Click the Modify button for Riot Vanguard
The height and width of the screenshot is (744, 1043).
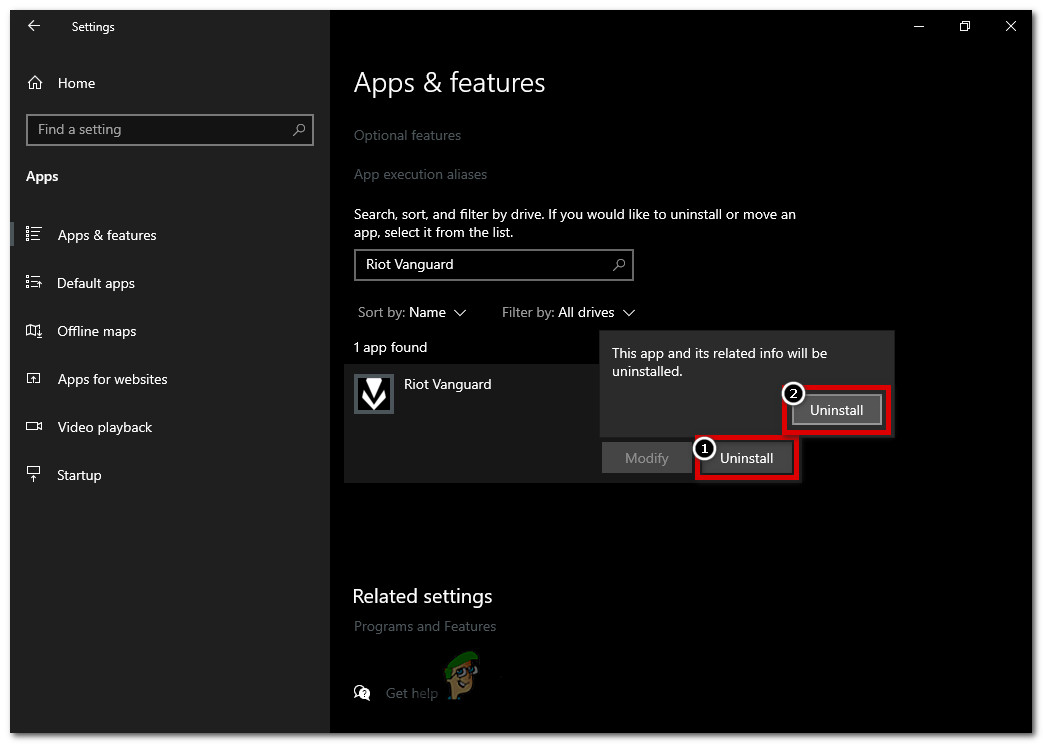pos(645,457)
